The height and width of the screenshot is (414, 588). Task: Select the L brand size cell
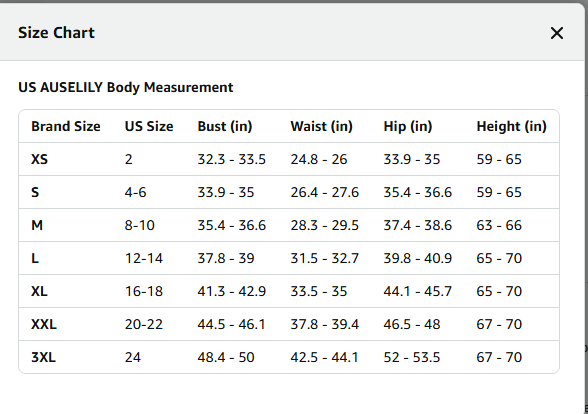[35, 258]
